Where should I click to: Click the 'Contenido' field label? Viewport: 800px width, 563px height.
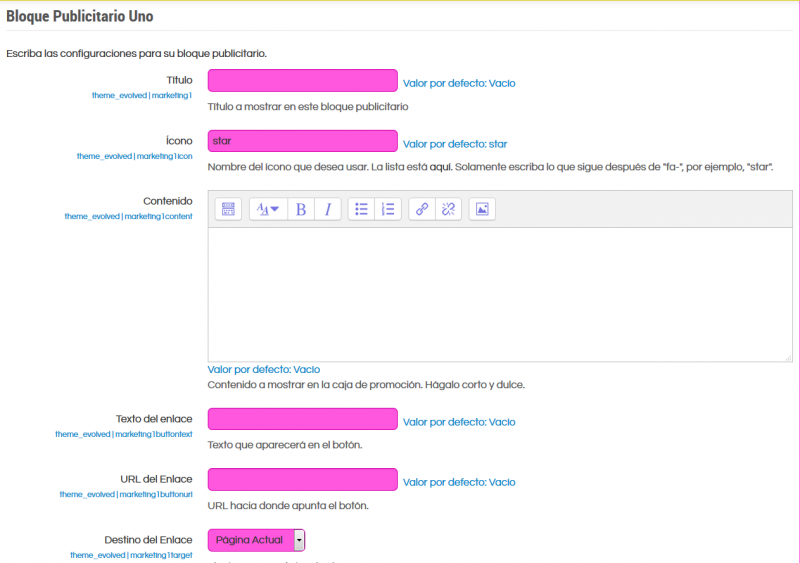click(x=167, y=201)
